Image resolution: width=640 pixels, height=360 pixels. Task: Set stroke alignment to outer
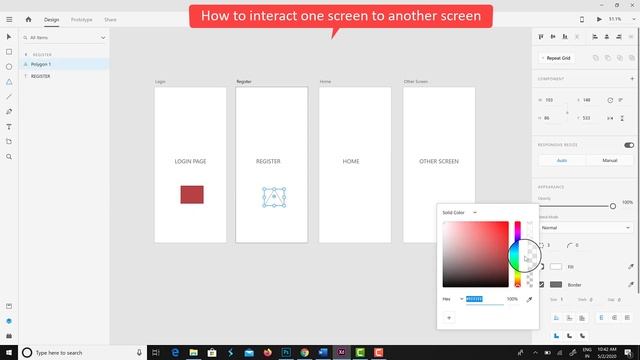[569, 318]
